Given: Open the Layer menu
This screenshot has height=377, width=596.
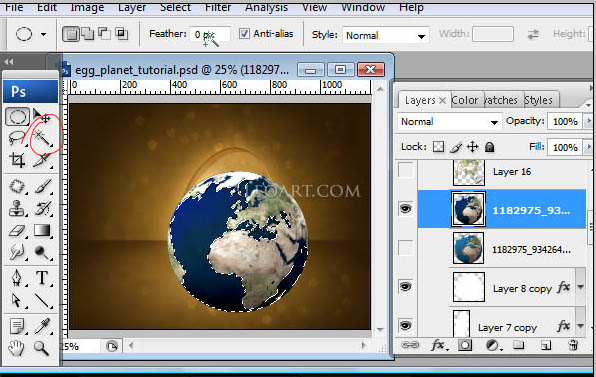Looking at the screenshot, I should (x=132, y=7).
